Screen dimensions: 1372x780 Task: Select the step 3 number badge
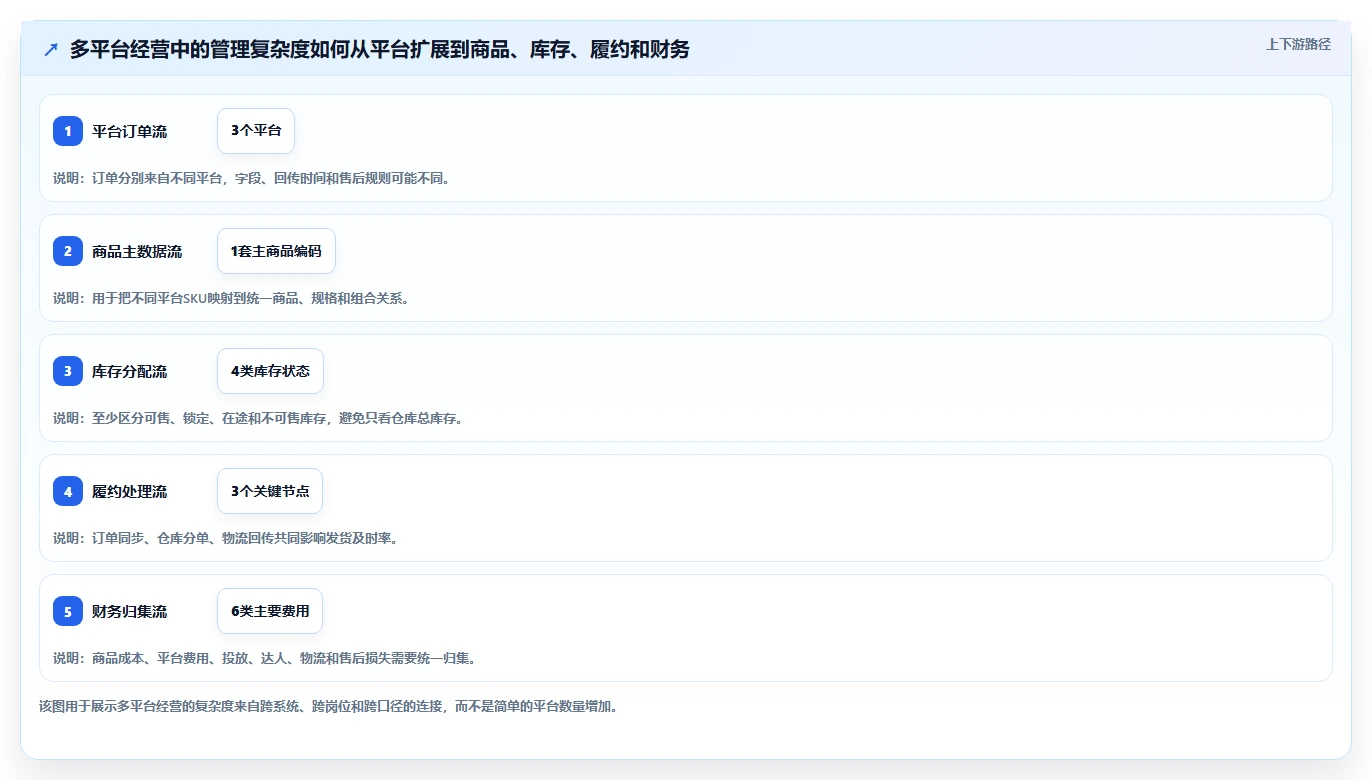(68, 371)
